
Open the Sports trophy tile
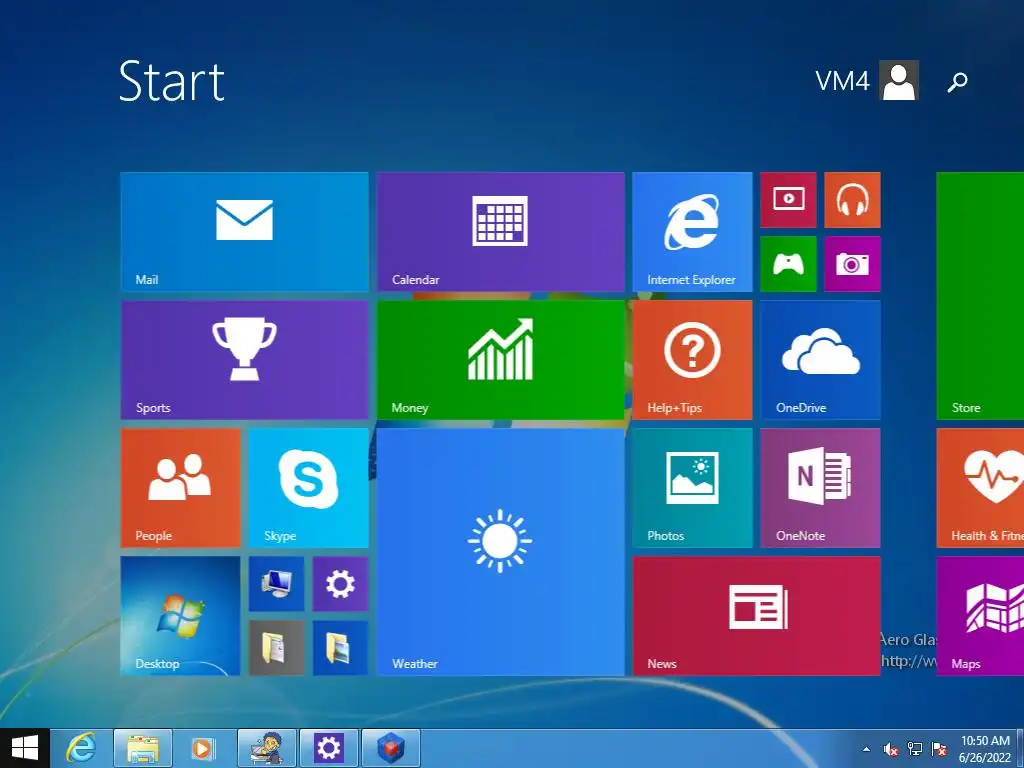(244, 359)
